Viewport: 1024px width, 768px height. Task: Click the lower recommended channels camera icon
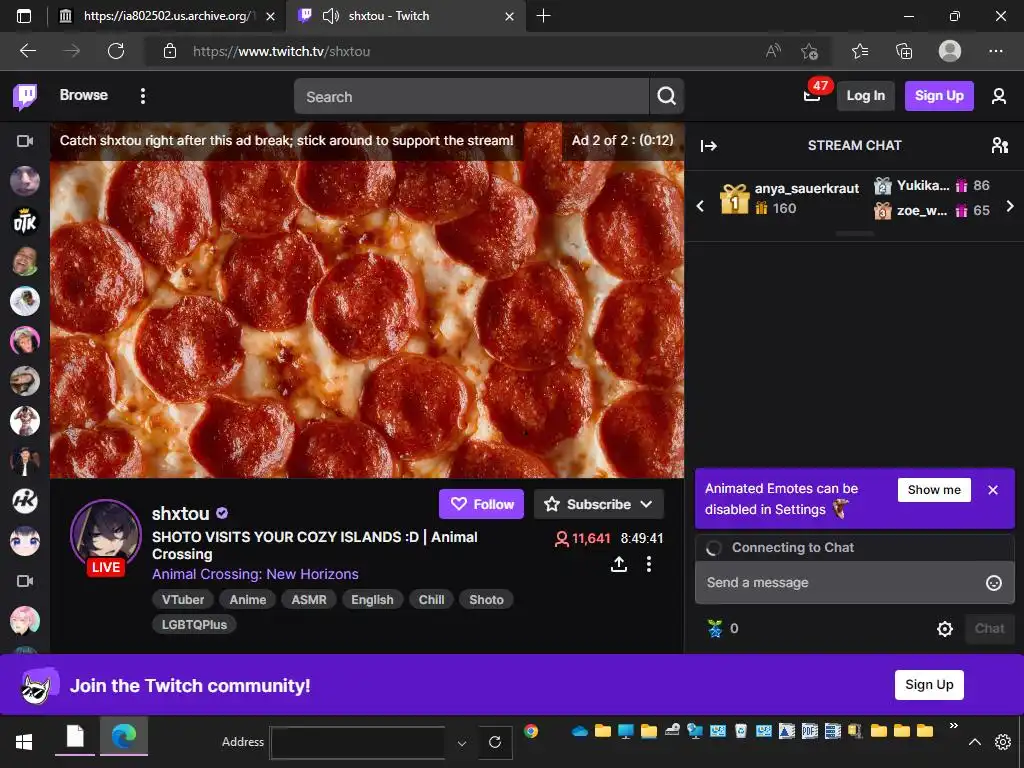(x=25, y=581)
